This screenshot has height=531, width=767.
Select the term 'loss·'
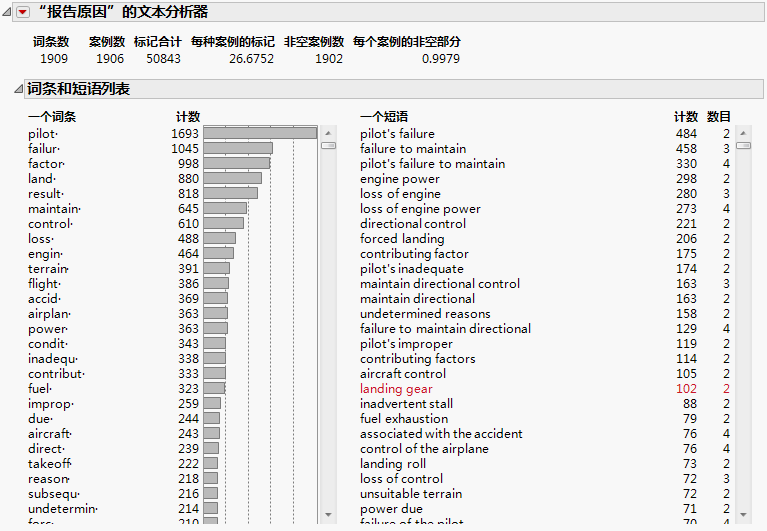(41, 239)
